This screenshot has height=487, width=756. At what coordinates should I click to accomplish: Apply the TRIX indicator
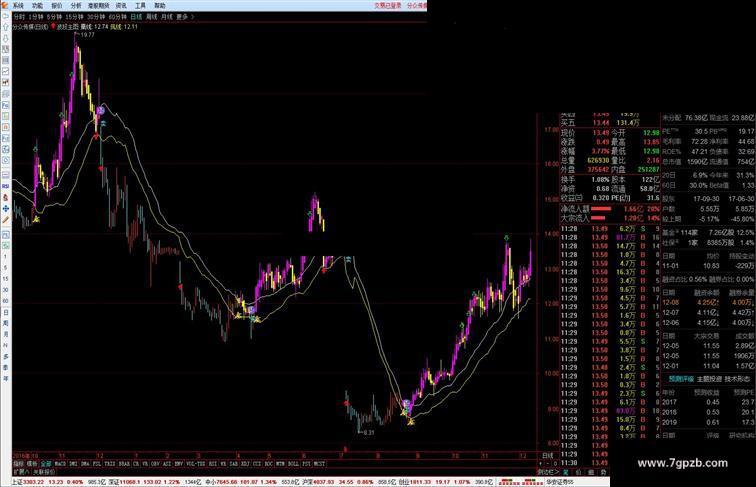coord(110,464)
